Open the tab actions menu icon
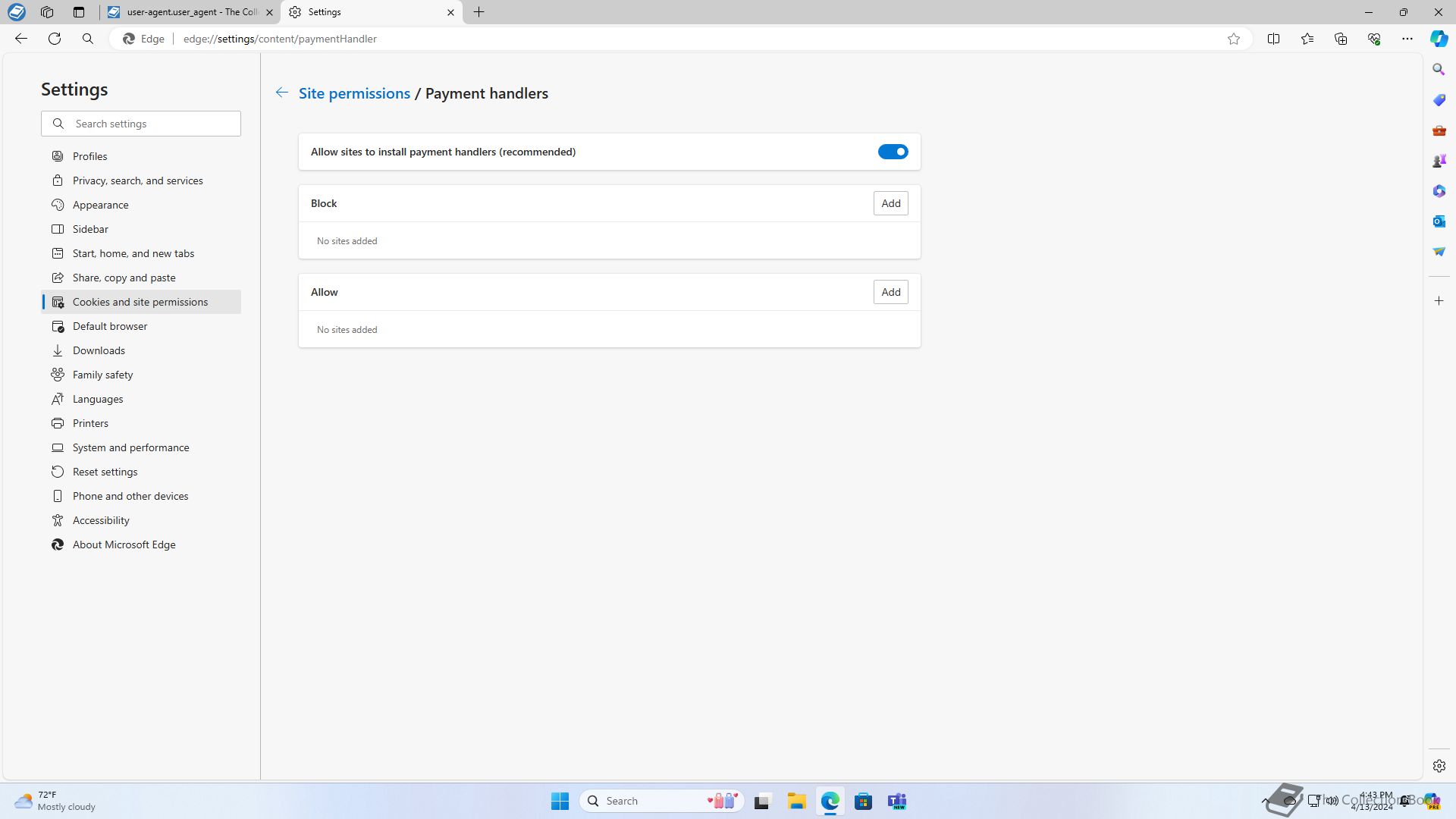The image size is (1456, 819). 79,12
